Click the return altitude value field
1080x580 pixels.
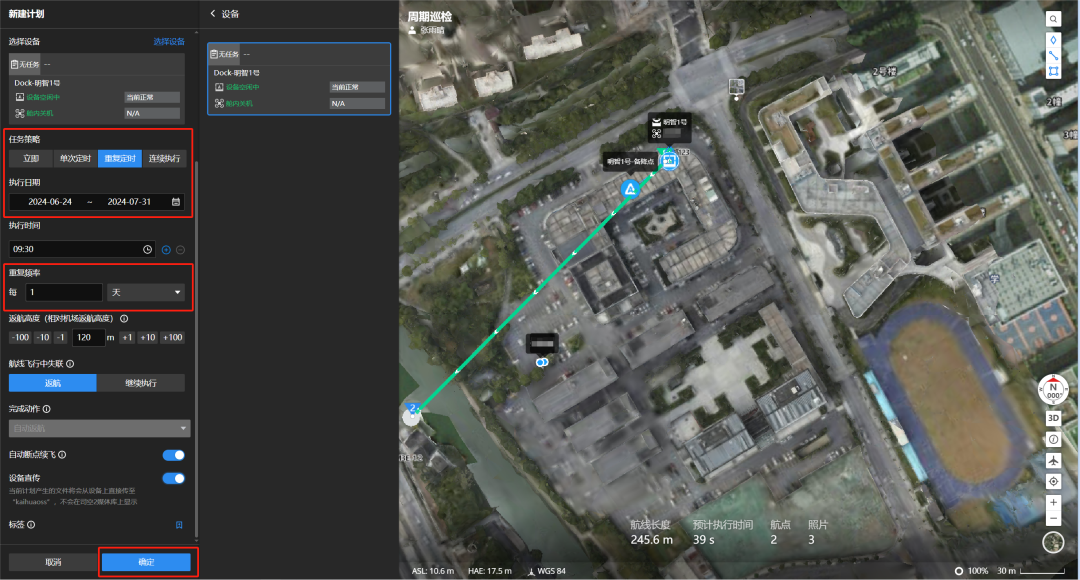coord(88,338)
